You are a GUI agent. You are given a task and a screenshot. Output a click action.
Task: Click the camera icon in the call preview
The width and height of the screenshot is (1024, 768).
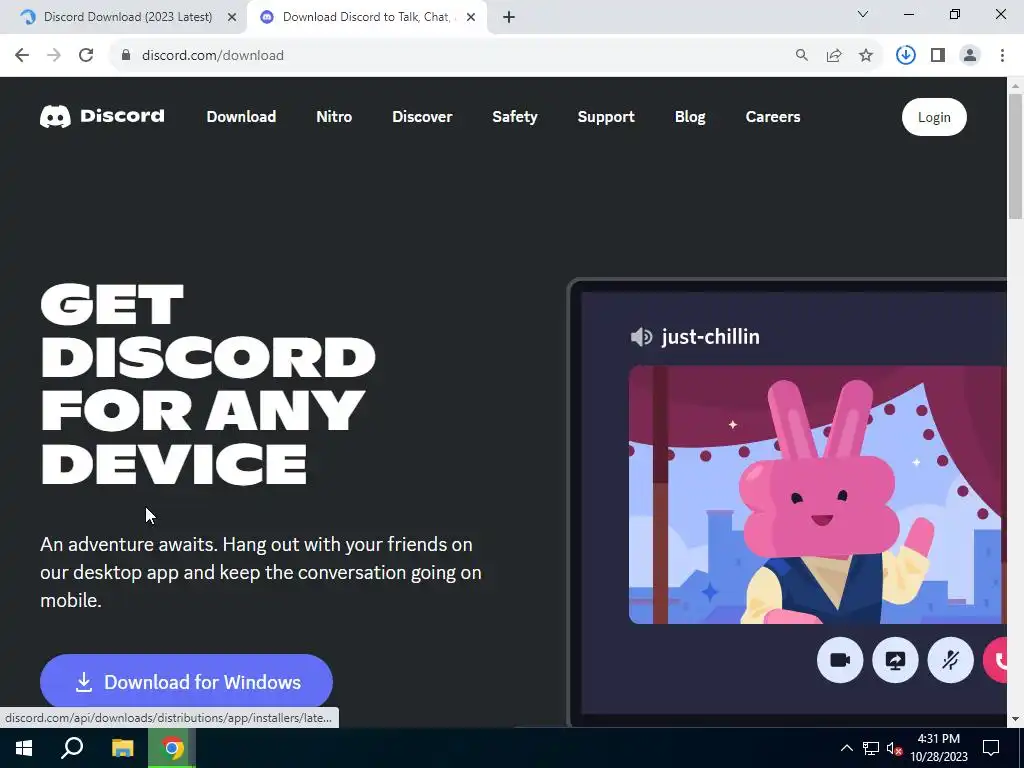(x=840, y=660)
